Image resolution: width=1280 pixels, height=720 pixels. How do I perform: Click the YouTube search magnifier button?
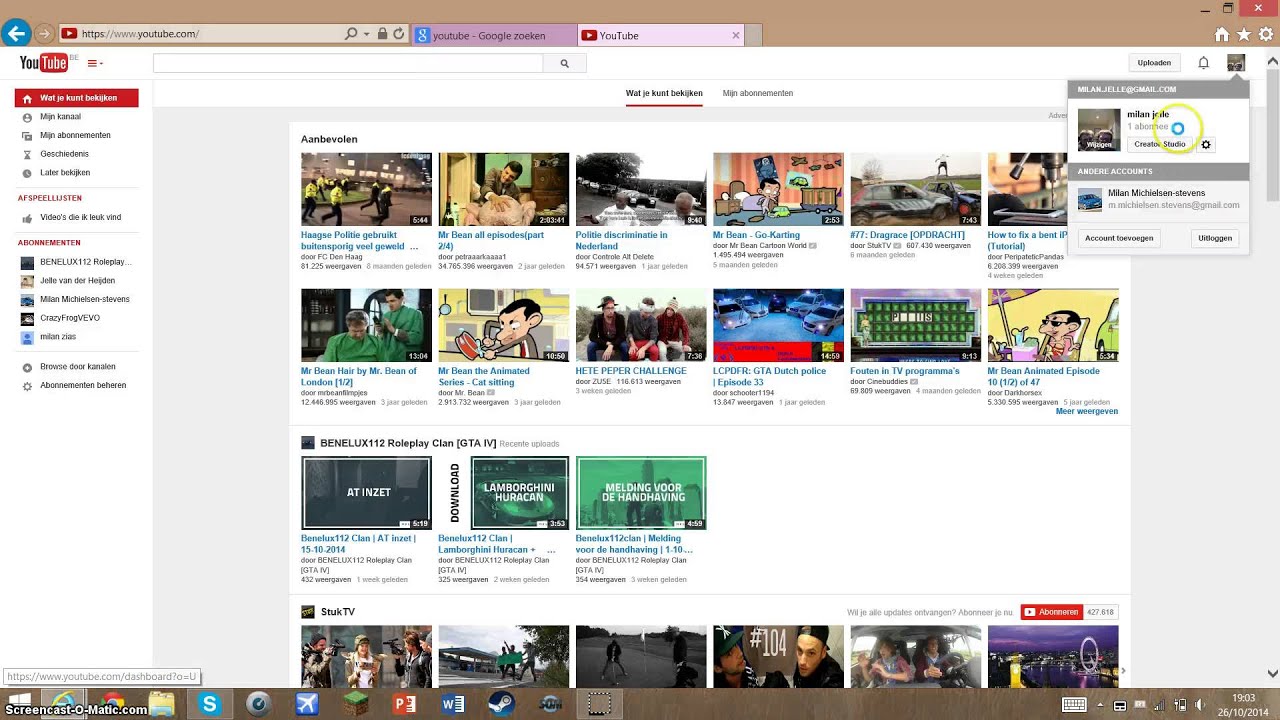564,63
